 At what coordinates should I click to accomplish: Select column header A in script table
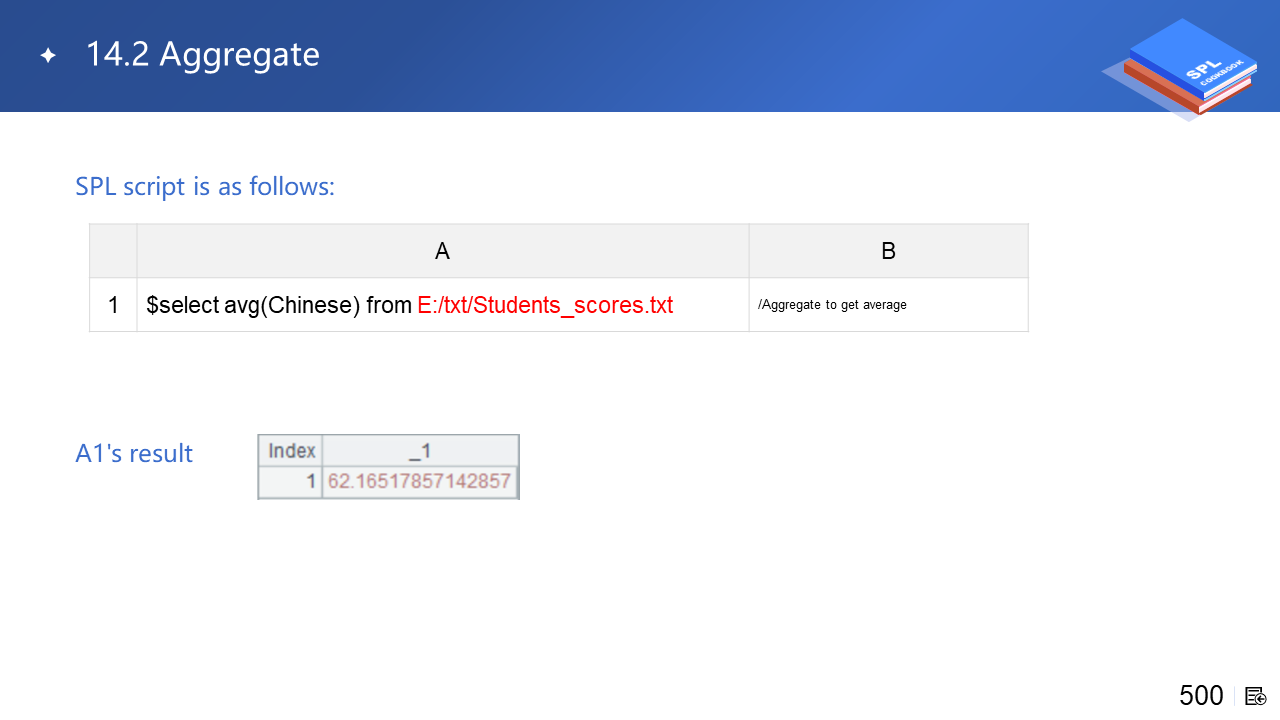442,251
